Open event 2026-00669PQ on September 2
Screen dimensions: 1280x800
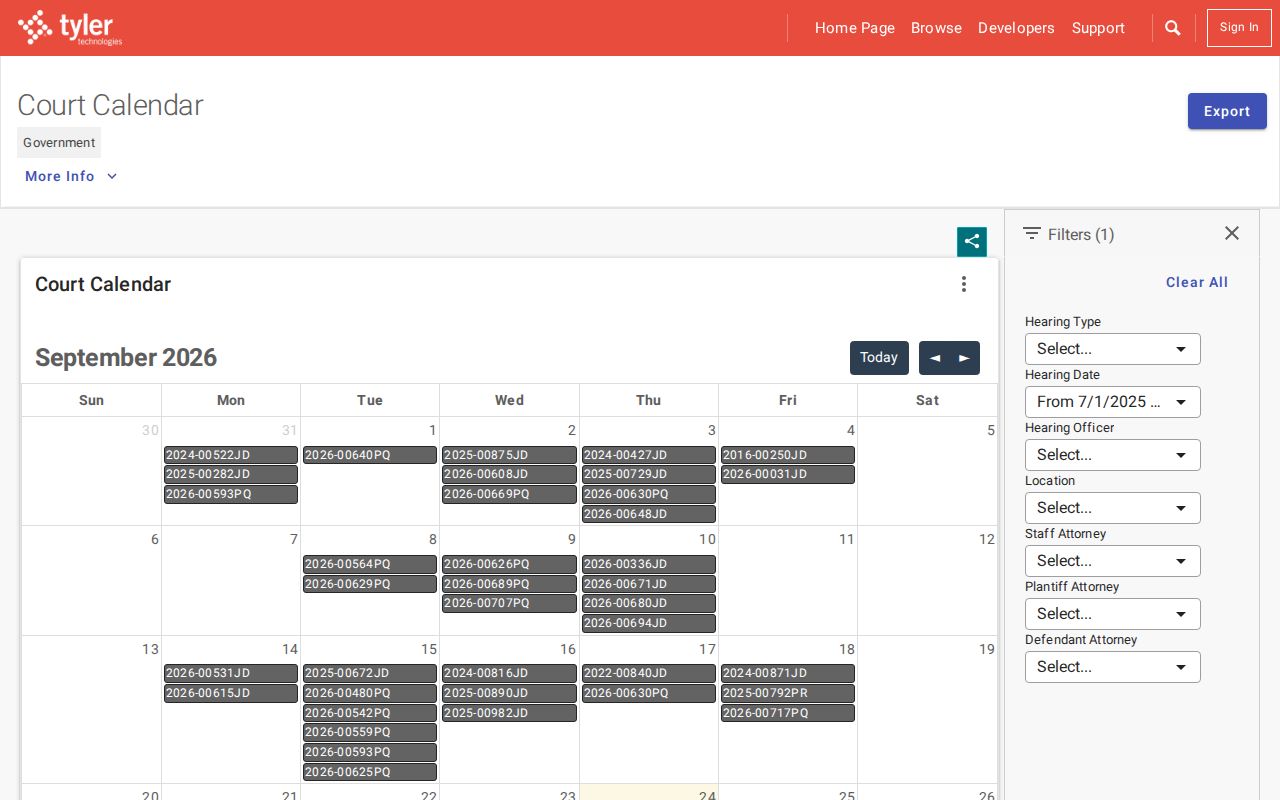click(x=509, y=494)
